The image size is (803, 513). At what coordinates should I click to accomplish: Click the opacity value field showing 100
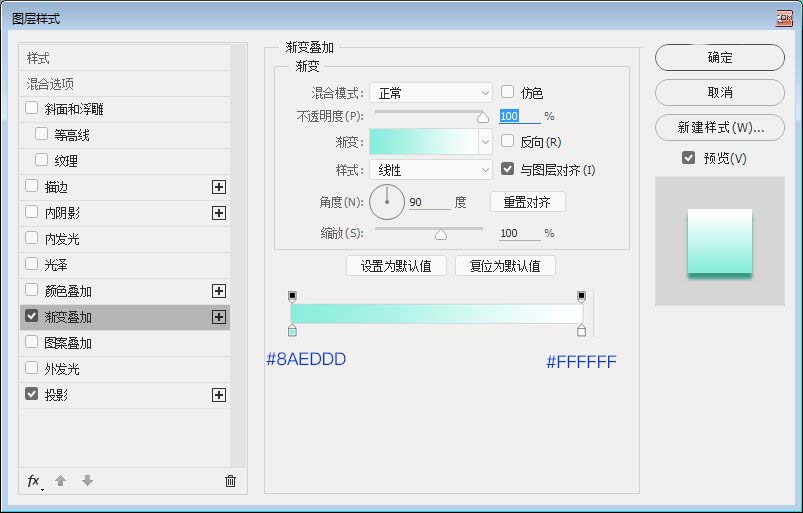(519, 116)
